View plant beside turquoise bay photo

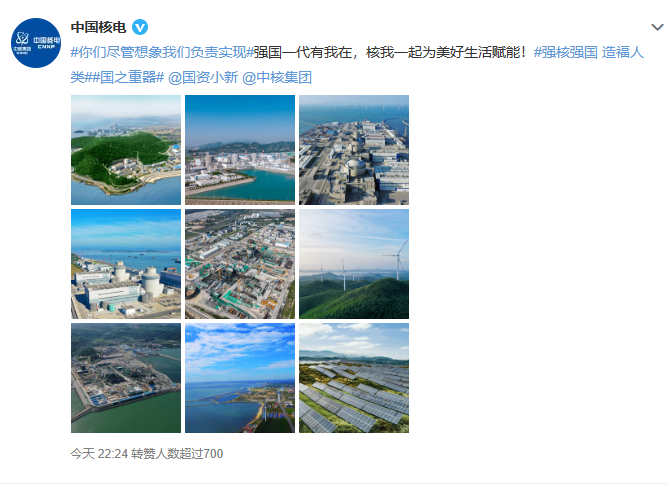[x=240, y=150]
